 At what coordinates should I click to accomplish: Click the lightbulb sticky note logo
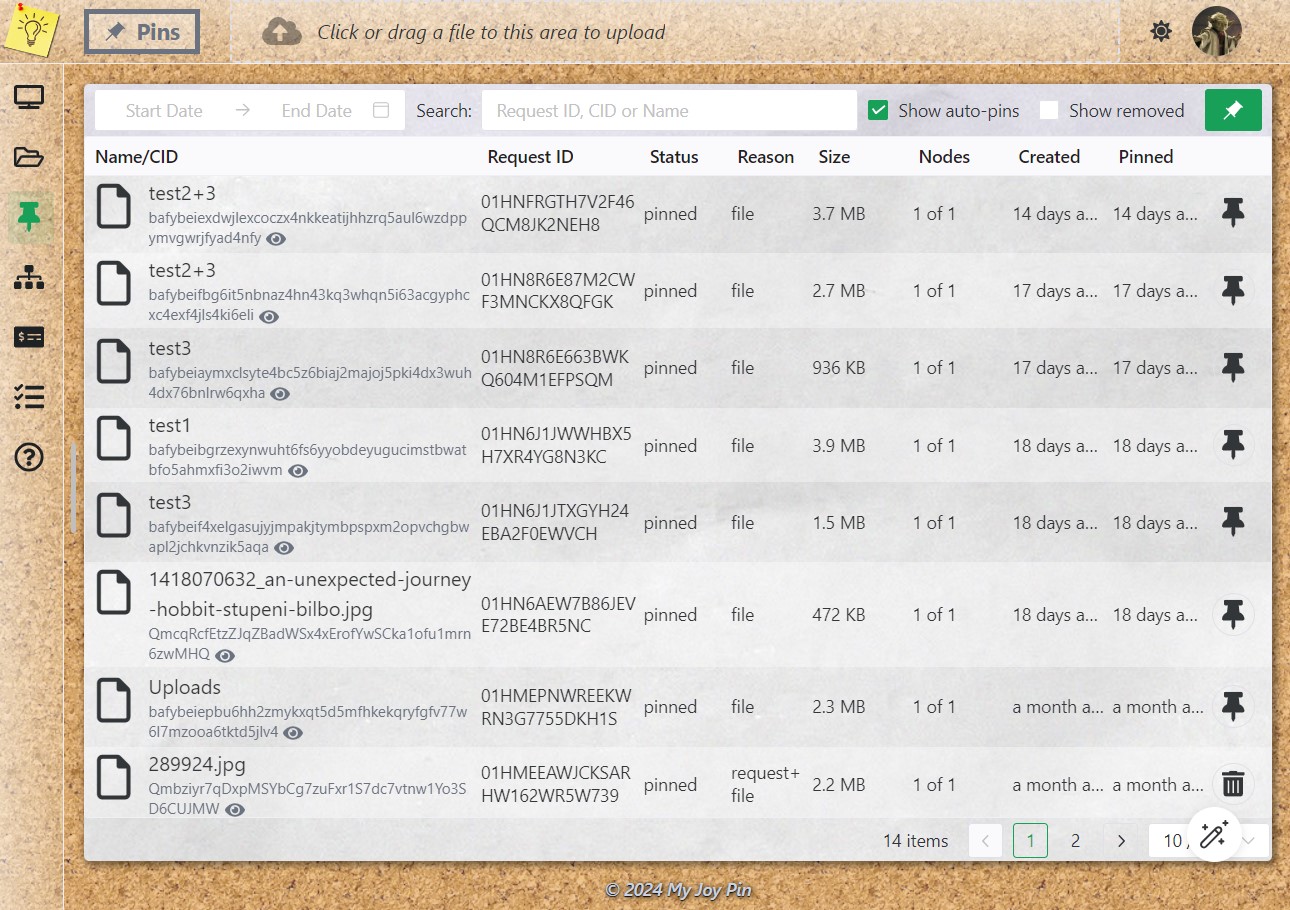[32, 30]
